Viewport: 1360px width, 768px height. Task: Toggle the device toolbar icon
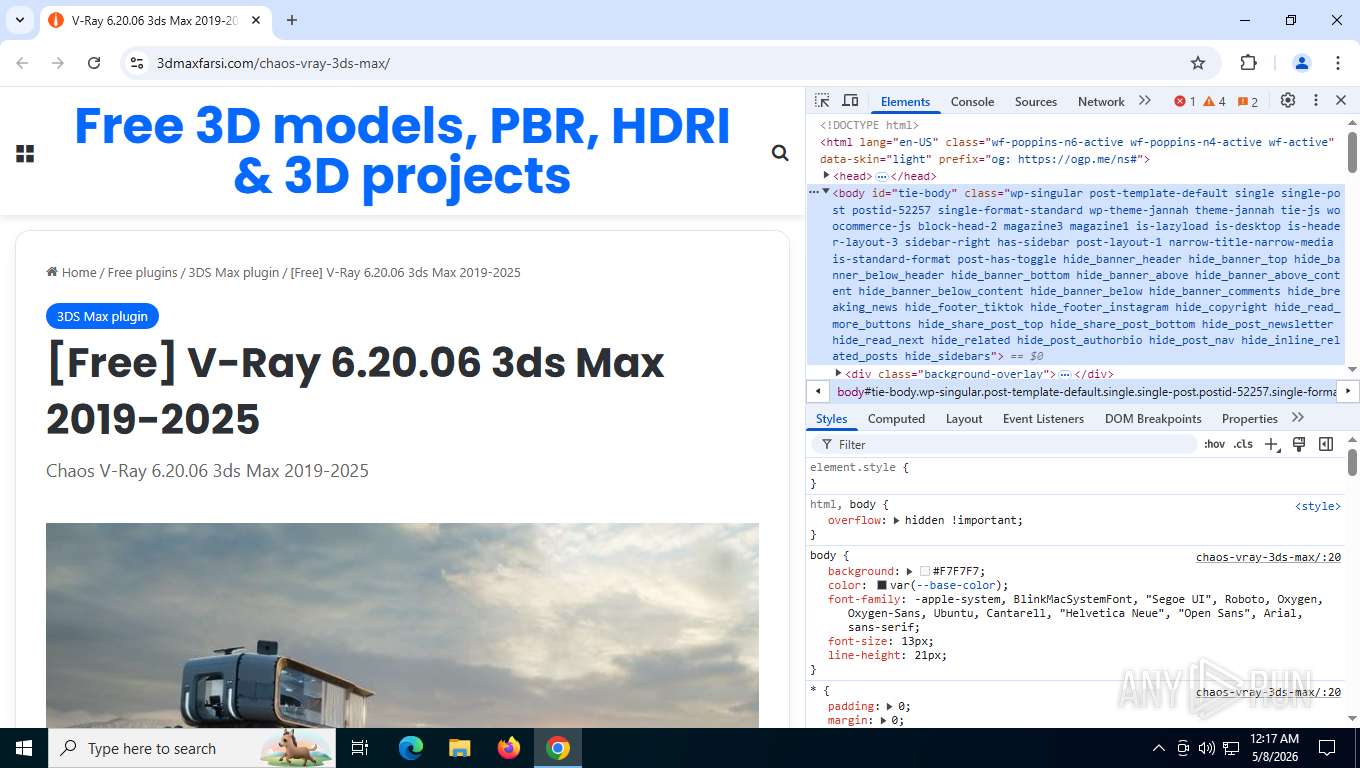(850, 101)
